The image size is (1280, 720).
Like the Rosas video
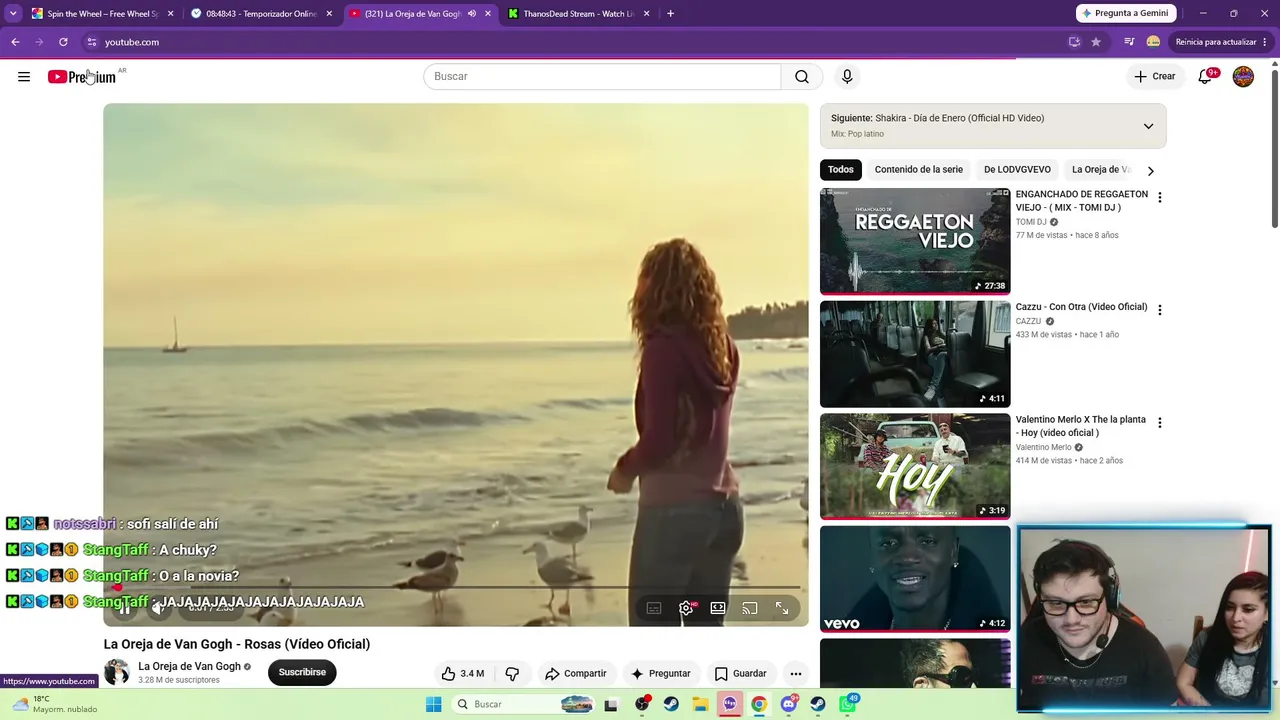[x=463, y=673]
